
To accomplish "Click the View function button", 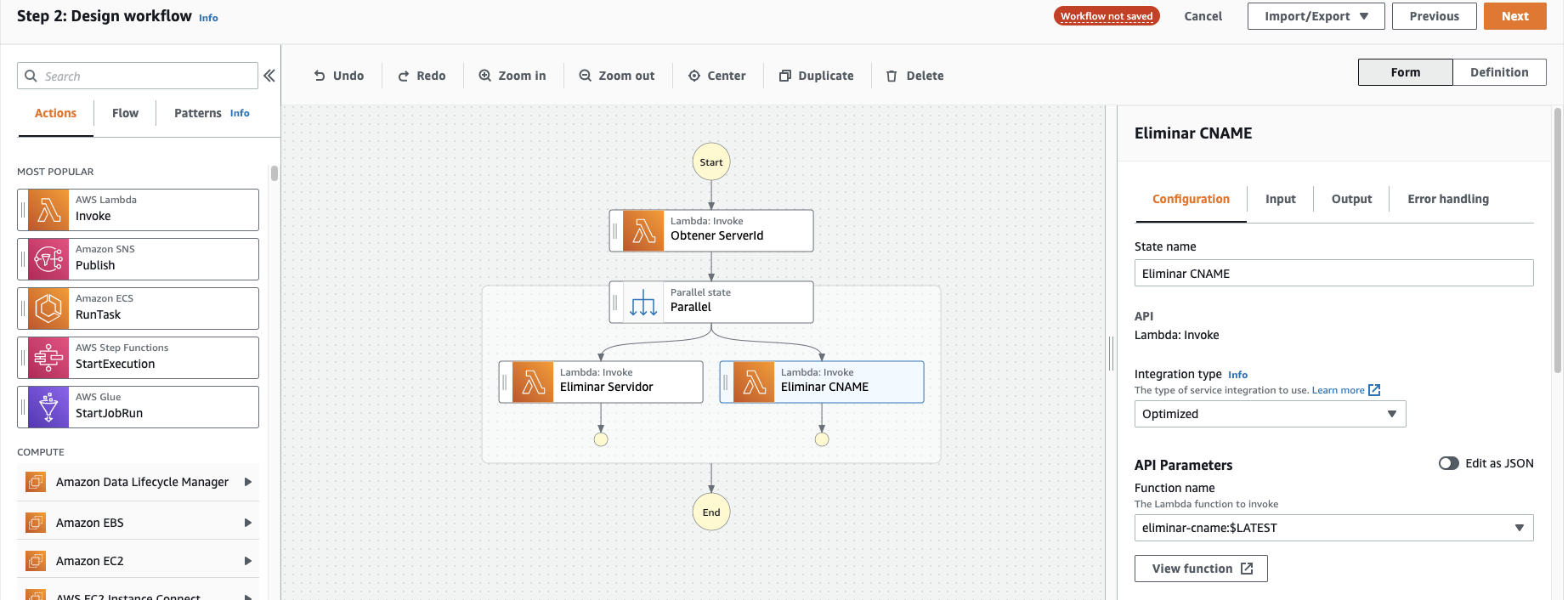I will tap(1201, 569).
